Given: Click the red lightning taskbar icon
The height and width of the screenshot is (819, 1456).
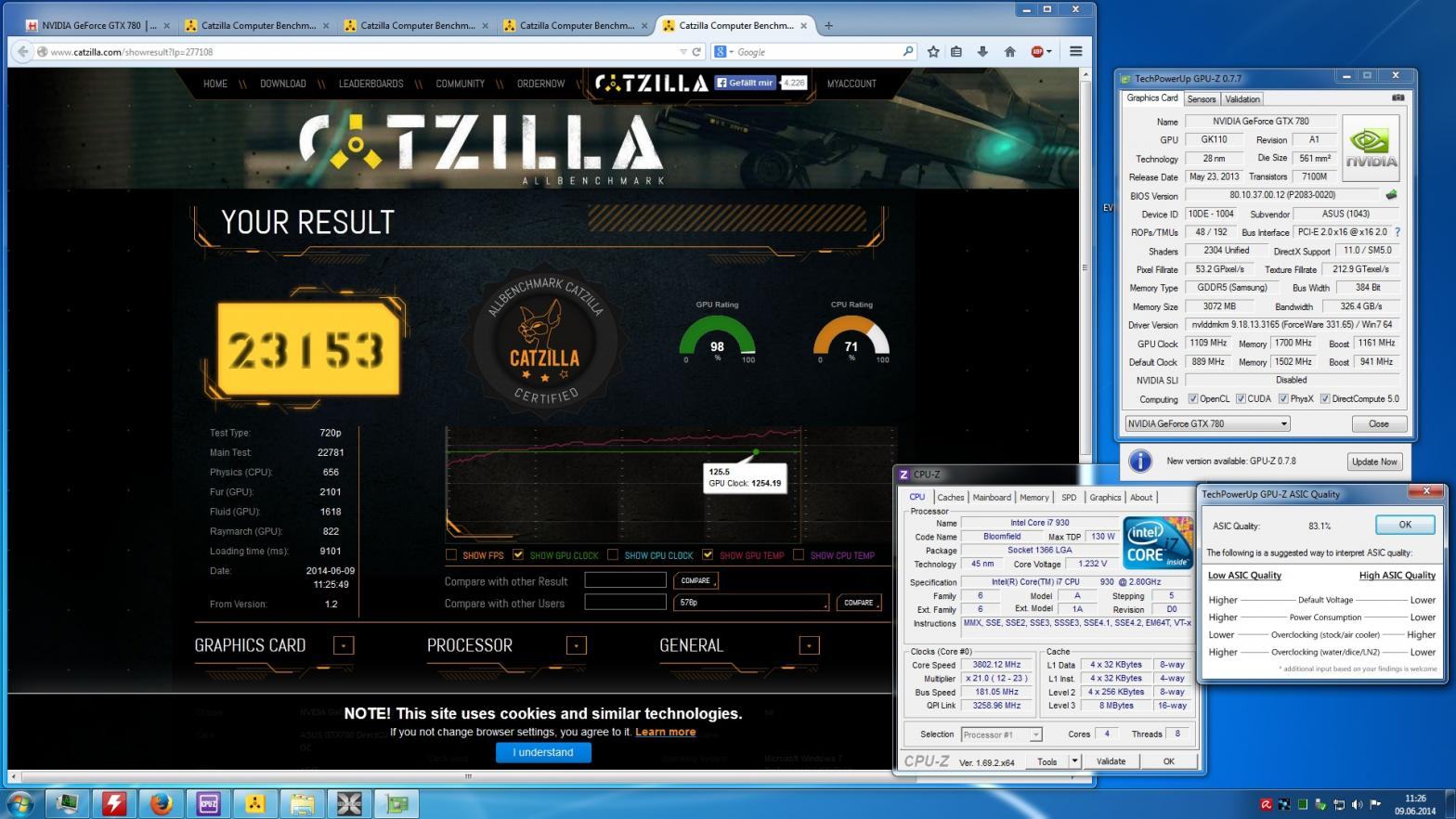Looking at the screenshot, I should pos(114,803).
